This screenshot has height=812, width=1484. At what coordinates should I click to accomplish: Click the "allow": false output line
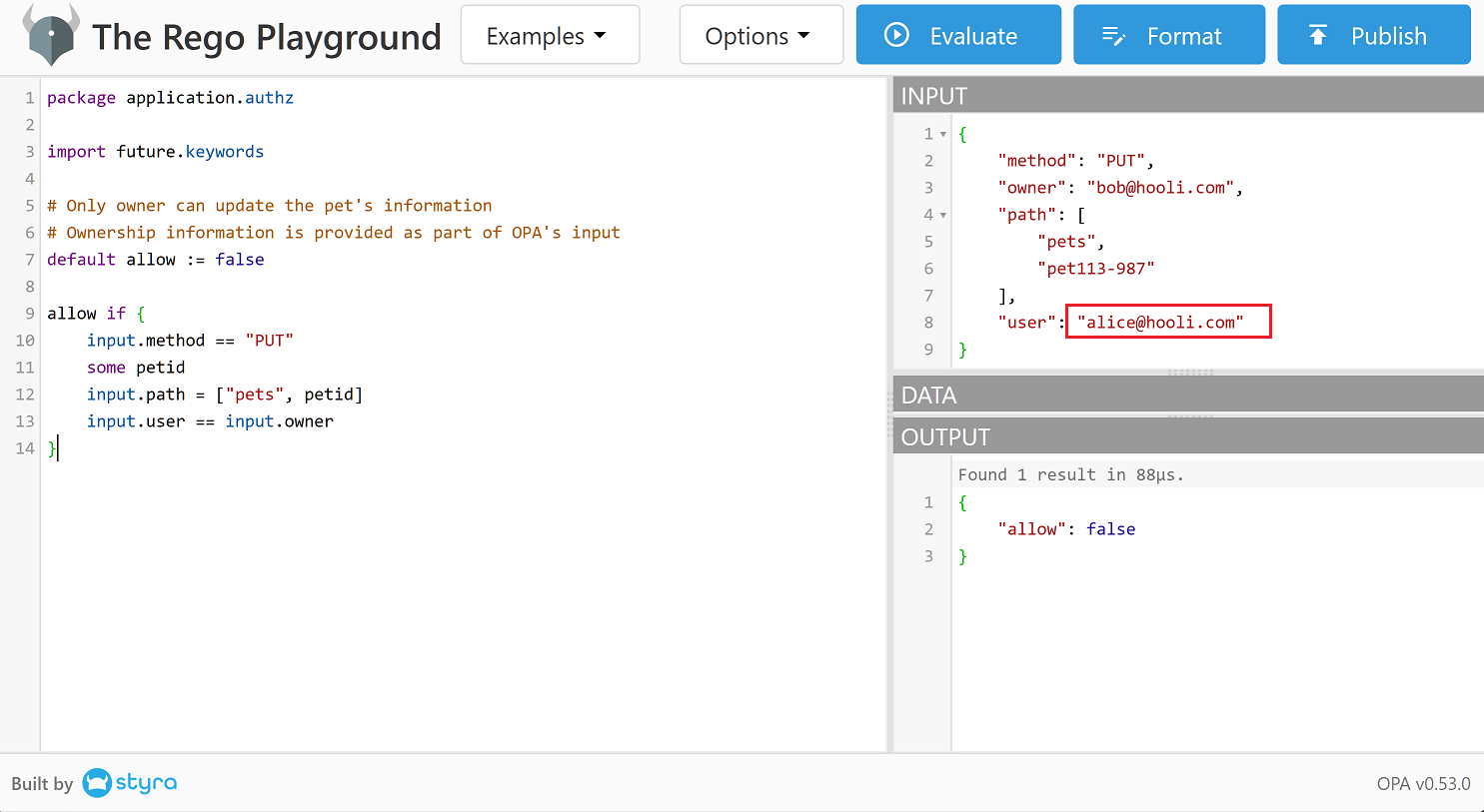[x=1066, y=529]
